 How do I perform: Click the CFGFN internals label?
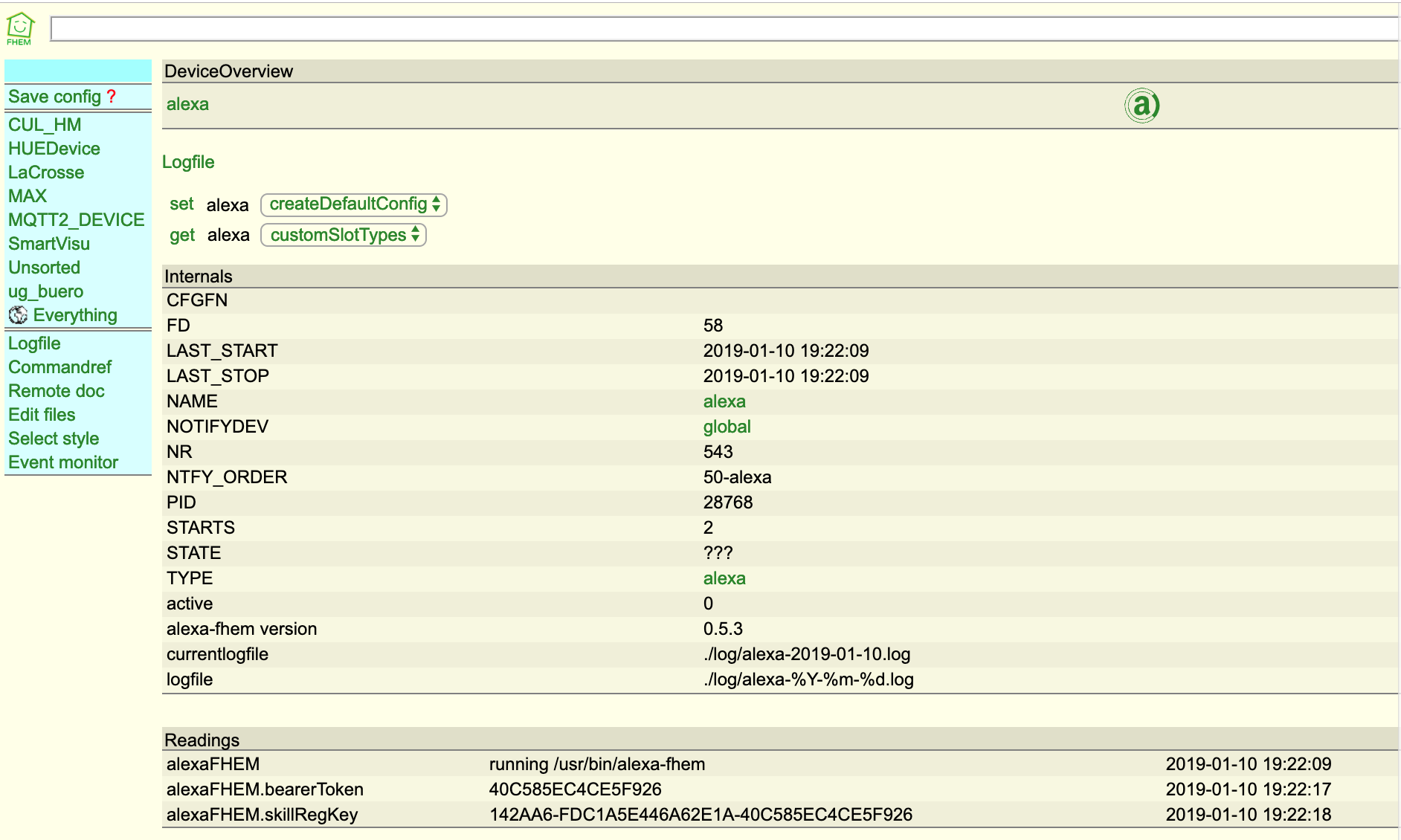click(197, 300)
